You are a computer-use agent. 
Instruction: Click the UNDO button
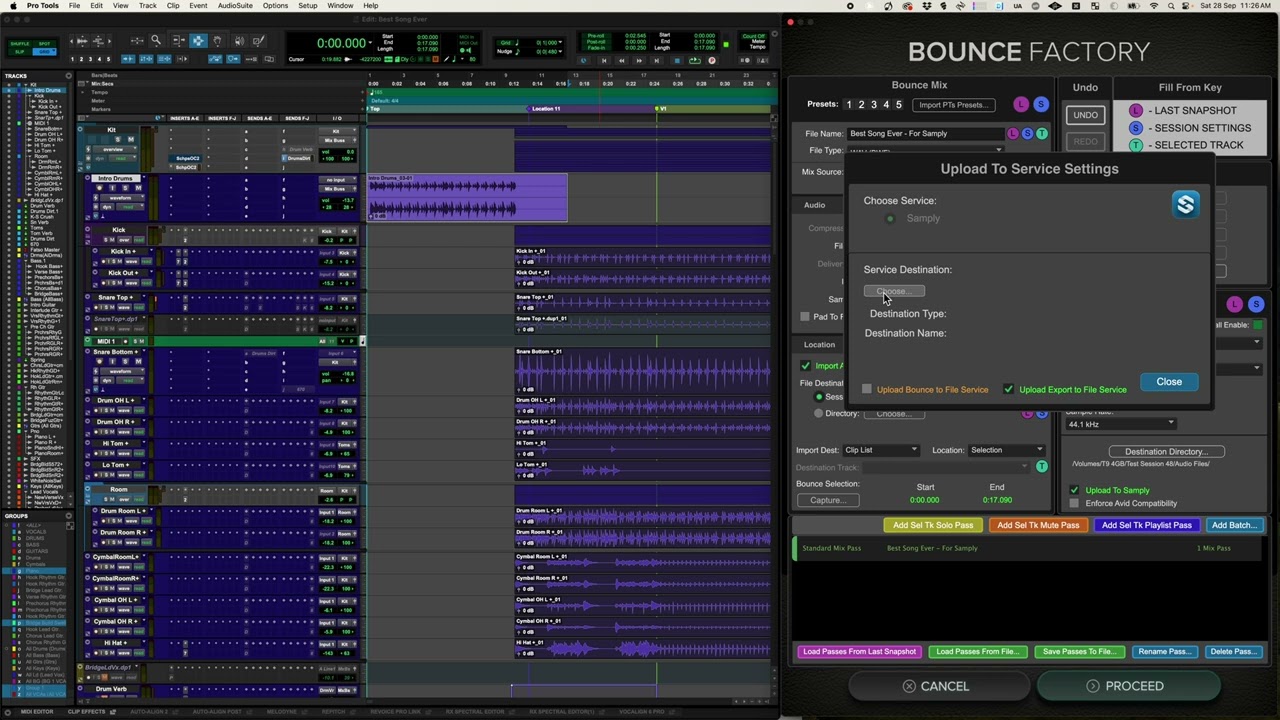pyautogui.click(x=1085, y=115)
